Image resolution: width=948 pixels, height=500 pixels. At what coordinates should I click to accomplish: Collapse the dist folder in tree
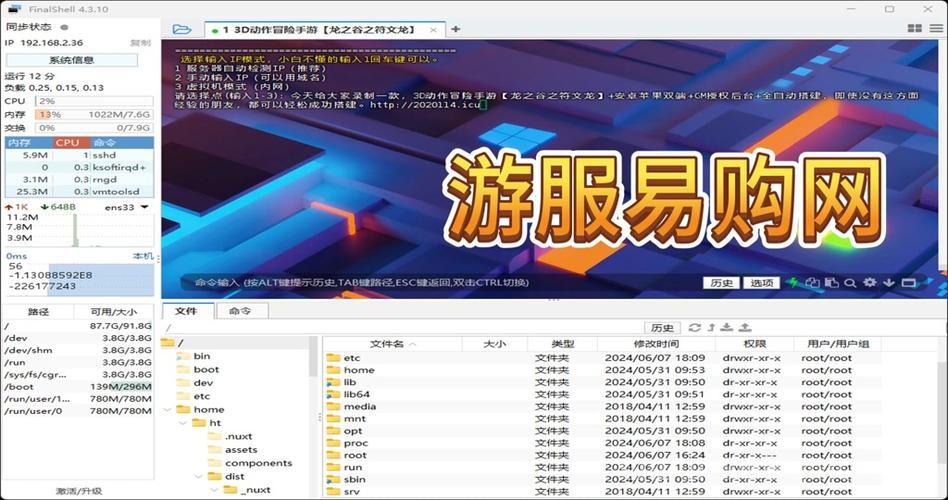pyautogui.click(x=199, y=476)
